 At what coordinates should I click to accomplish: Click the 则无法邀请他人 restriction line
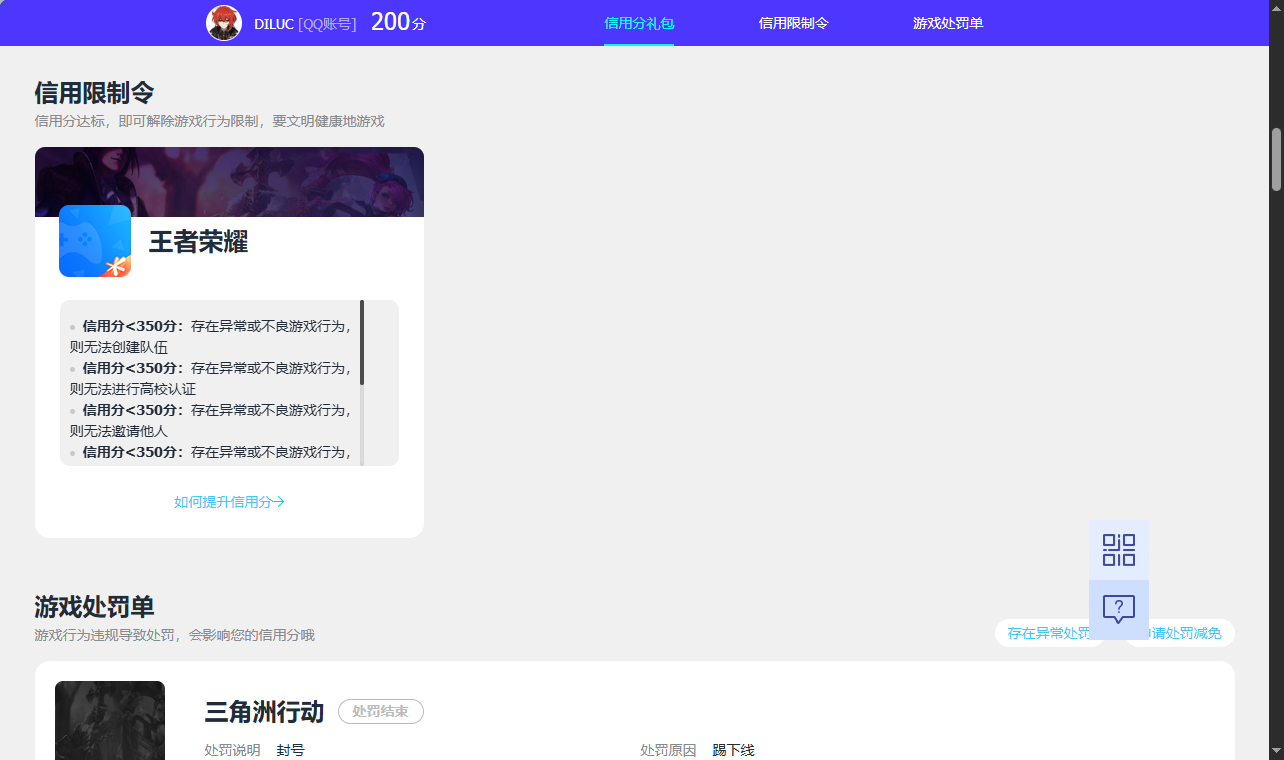(x=119, y=431)
